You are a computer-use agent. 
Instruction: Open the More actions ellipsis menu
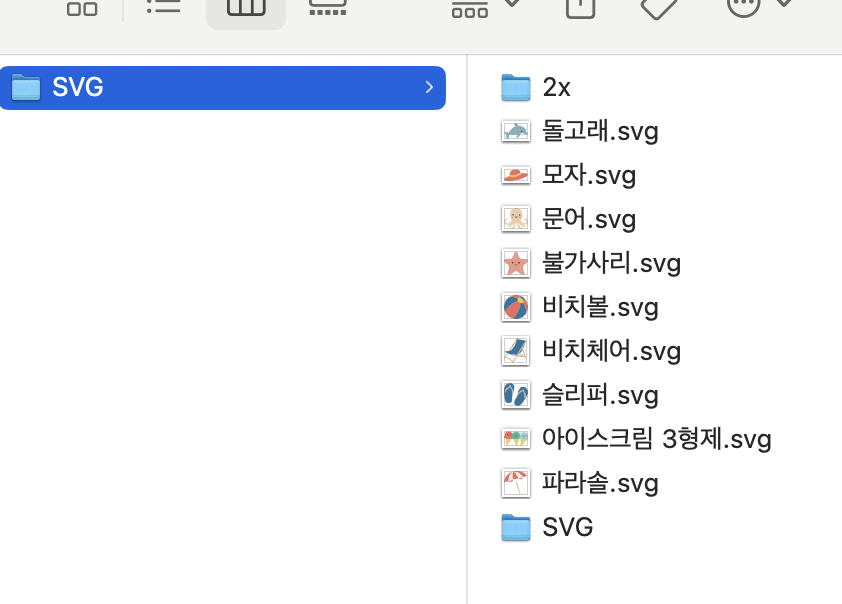[759, 8]
